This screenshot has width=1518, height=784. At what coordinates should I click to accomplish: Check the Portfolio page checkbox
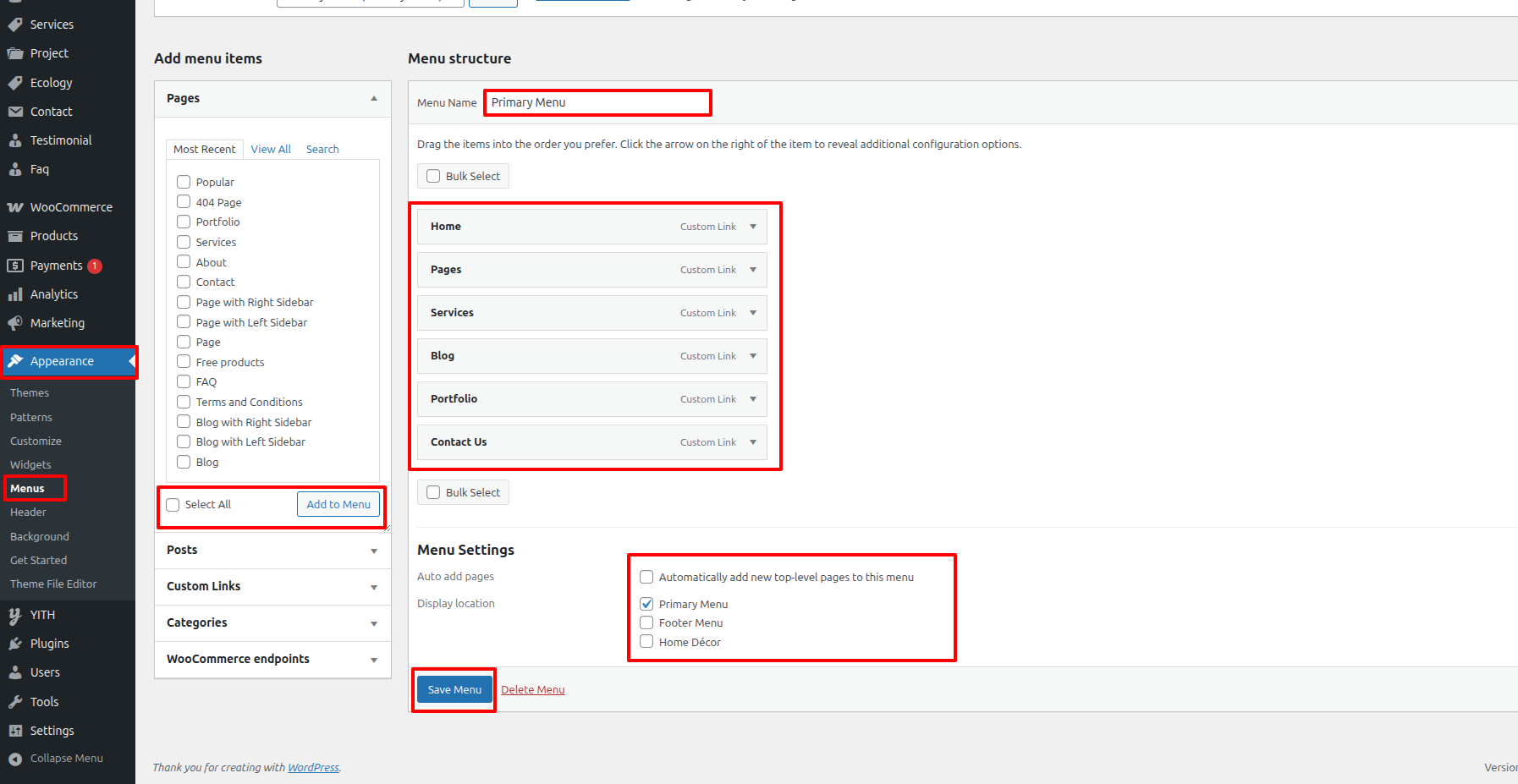[x=184, y=222]
